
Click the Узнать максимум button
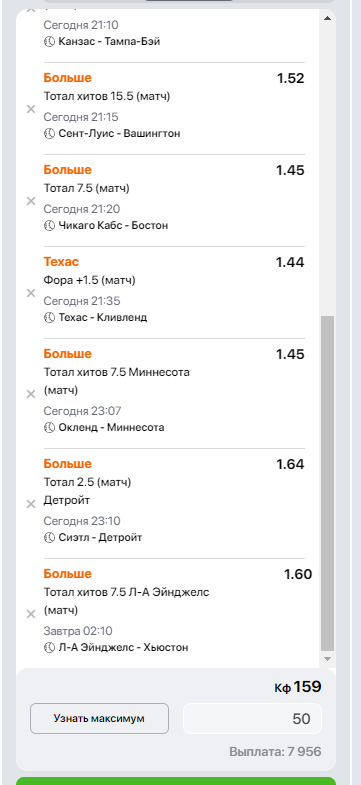[x=99, y=718]
